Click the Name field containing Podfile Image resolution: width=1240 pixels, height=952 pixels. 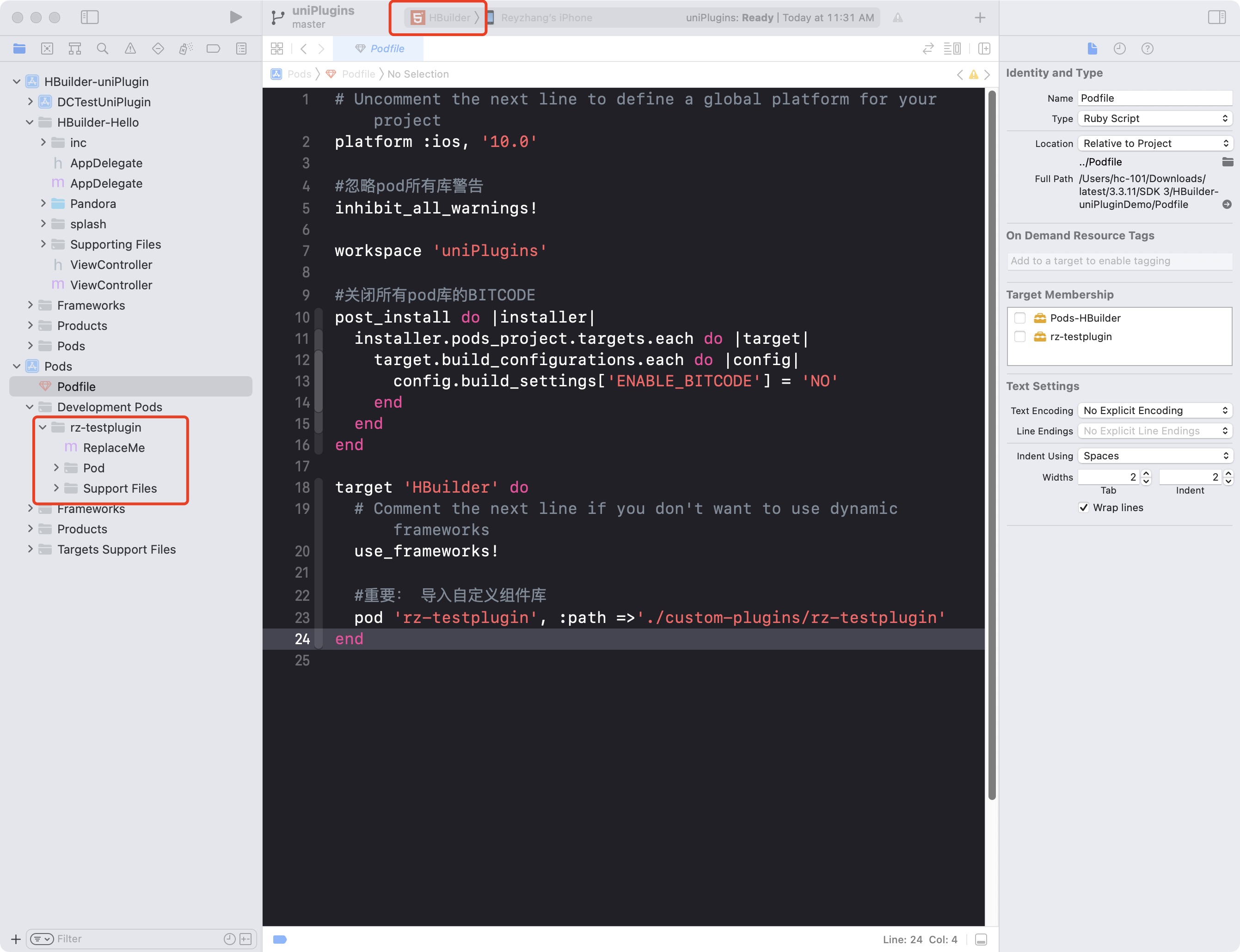point(1155,98)
